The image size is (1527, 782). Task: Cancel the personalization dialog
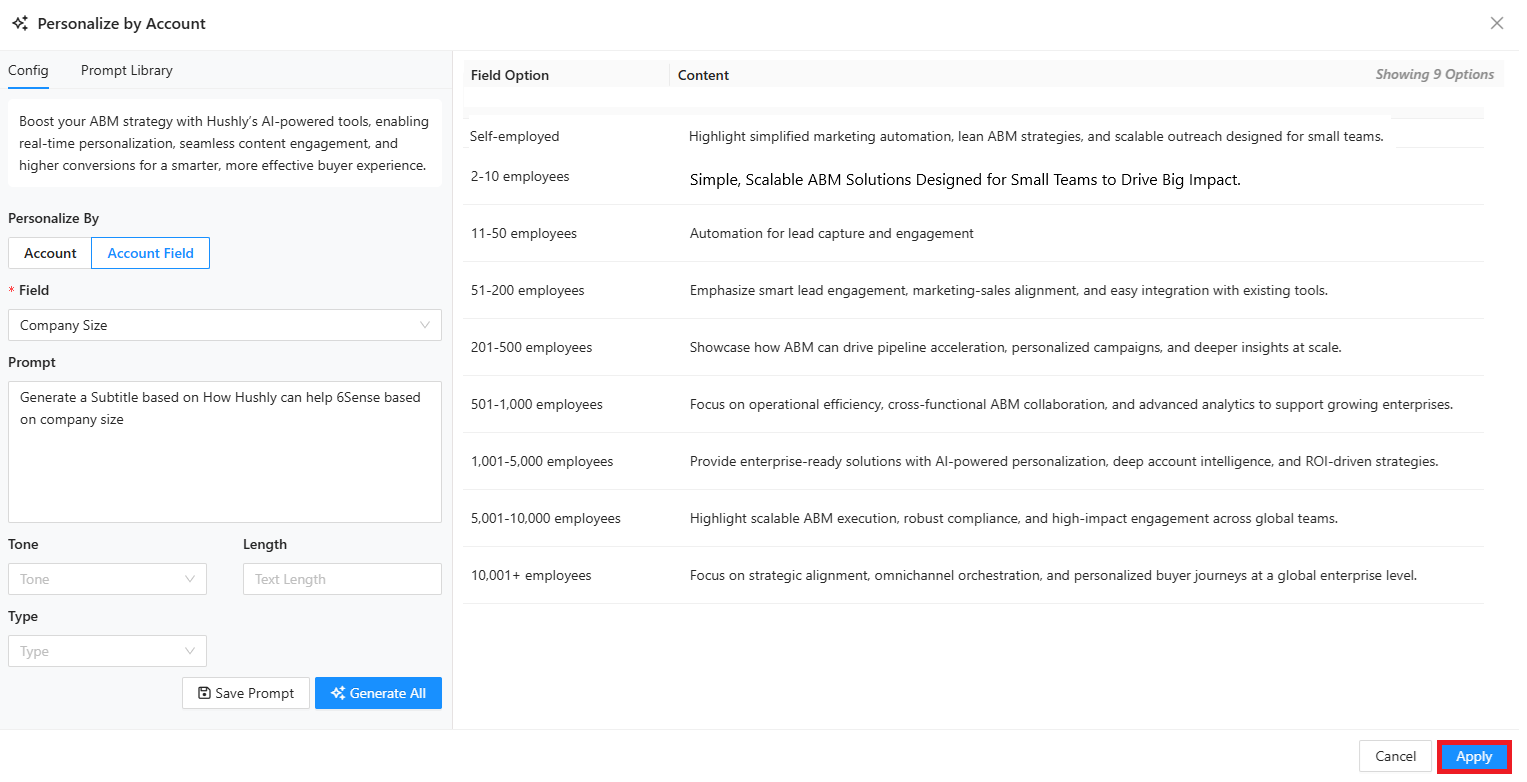coord(1395,757)
